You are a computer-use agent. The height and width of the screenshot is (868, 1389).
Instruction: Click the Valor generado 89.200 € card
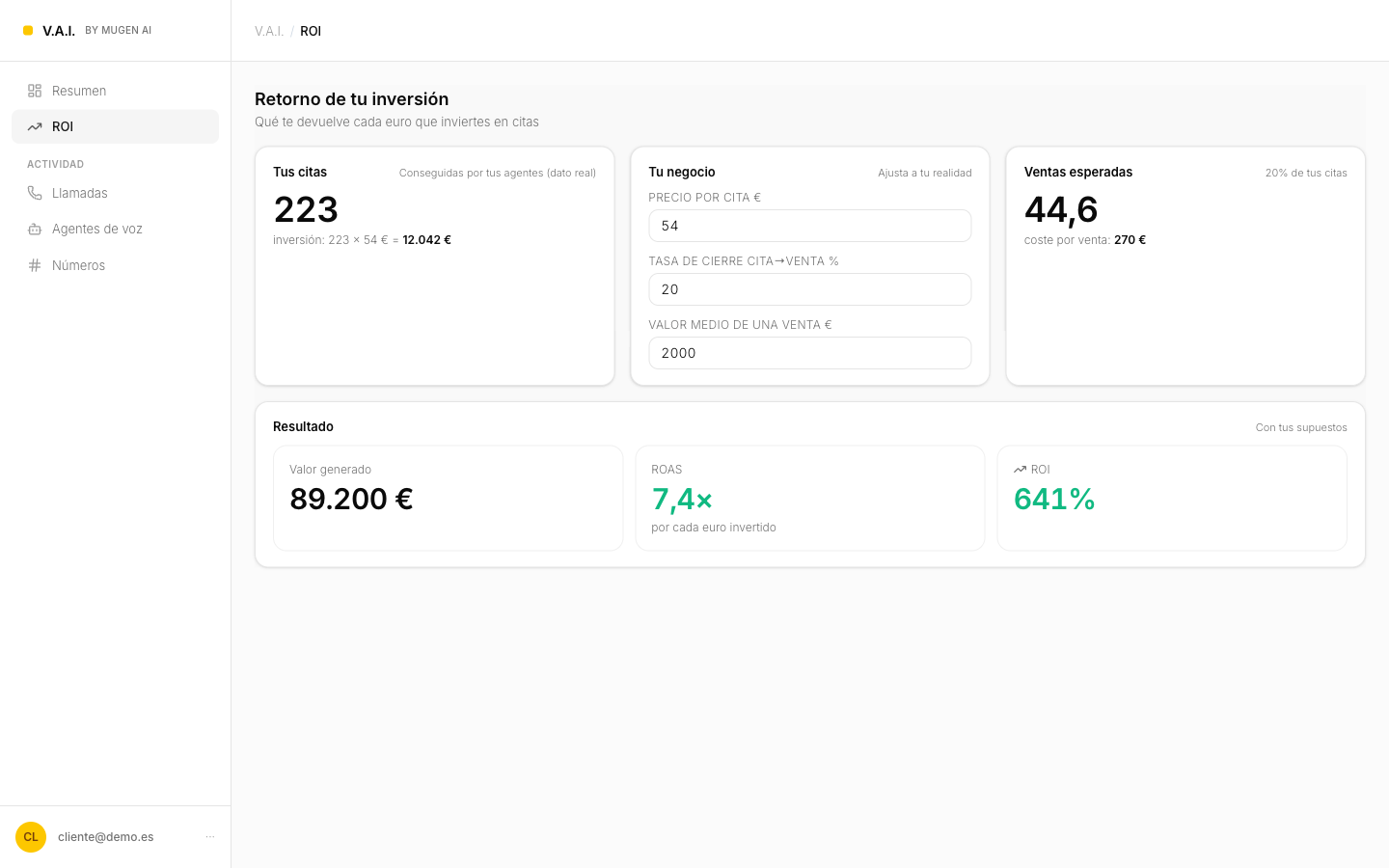[449, 498]
